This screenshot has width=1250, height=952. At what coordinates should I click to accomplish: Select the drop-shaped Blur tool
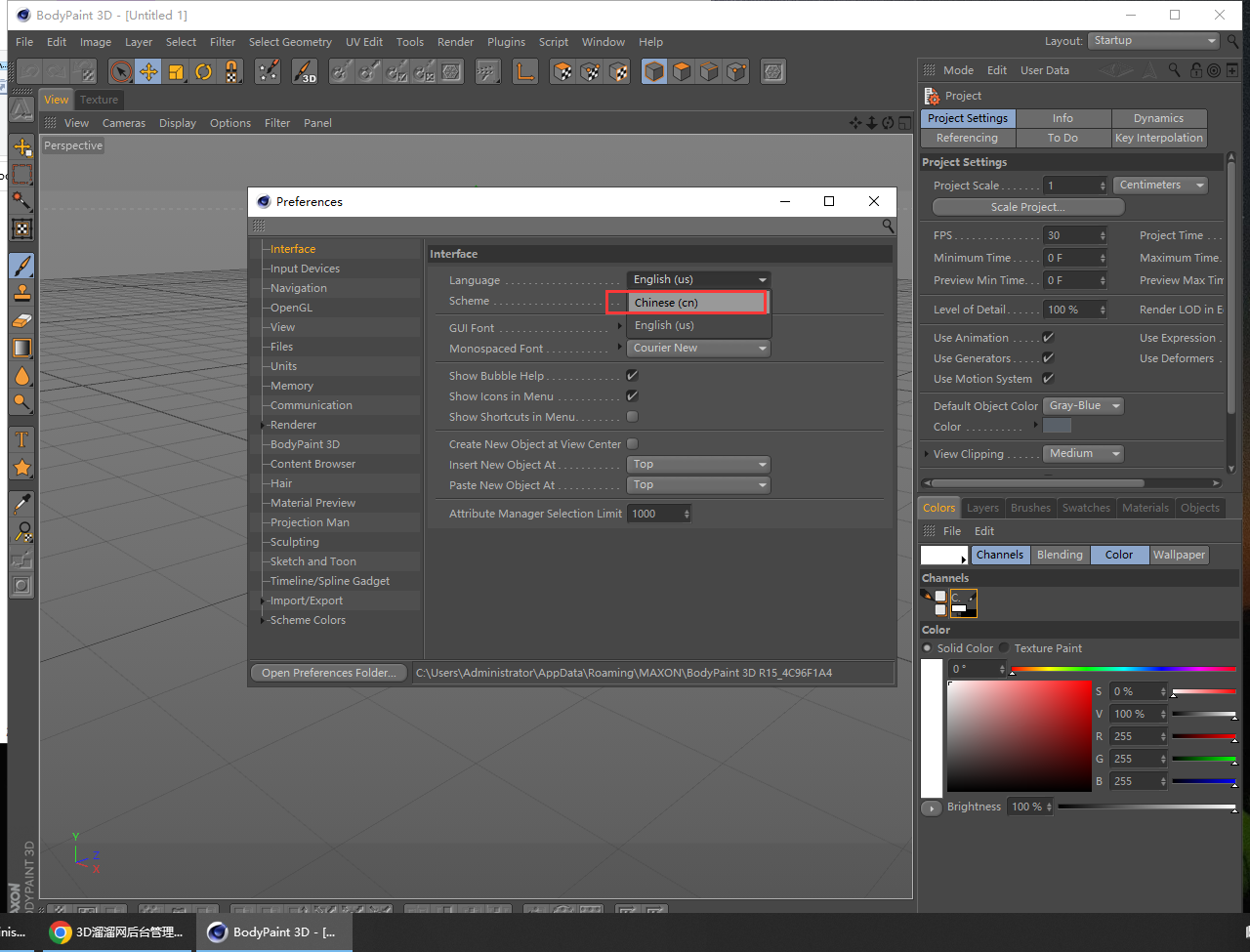21,375
